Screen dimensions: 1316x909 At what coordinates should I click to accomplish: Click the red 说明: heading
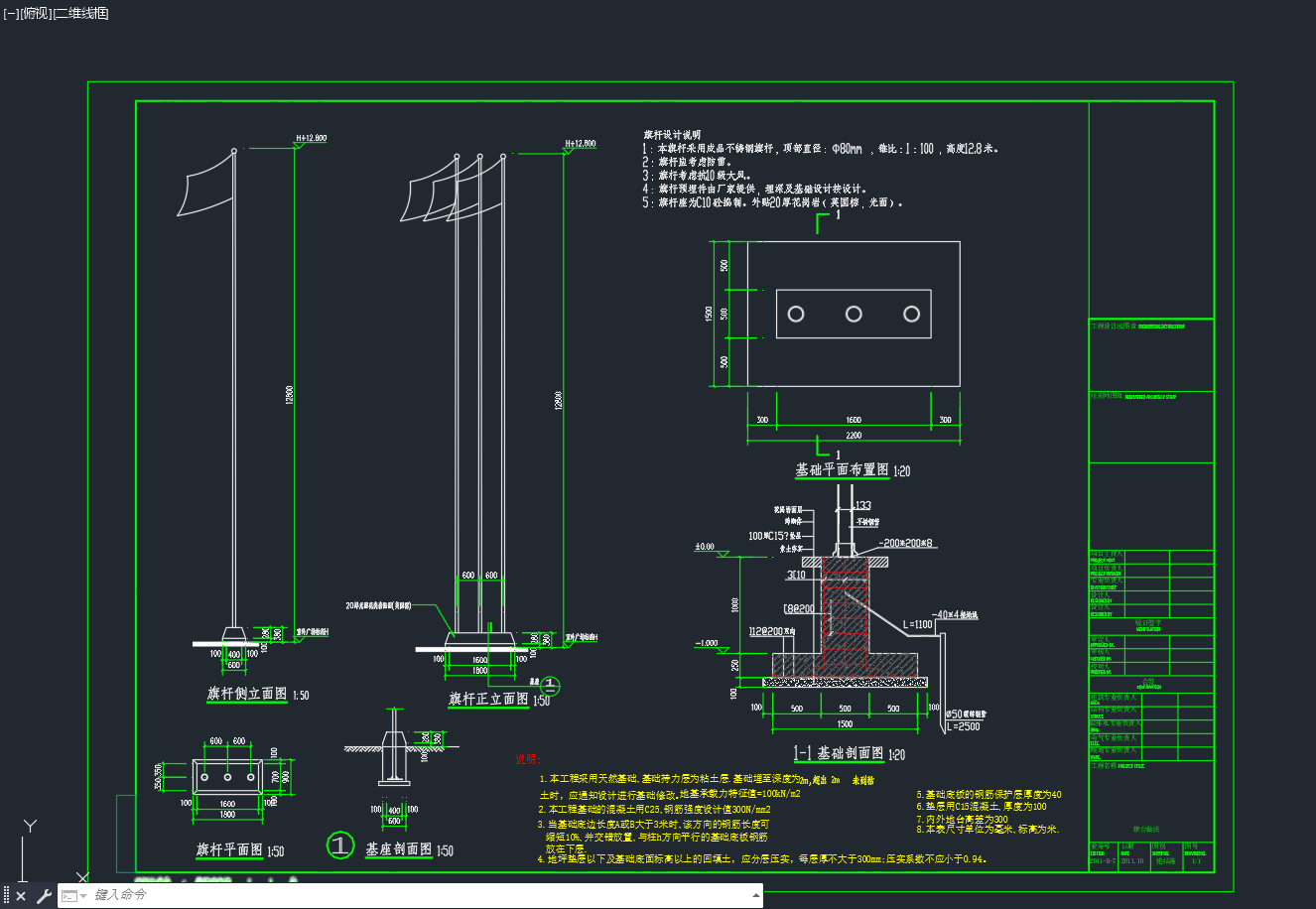(529, 759)
